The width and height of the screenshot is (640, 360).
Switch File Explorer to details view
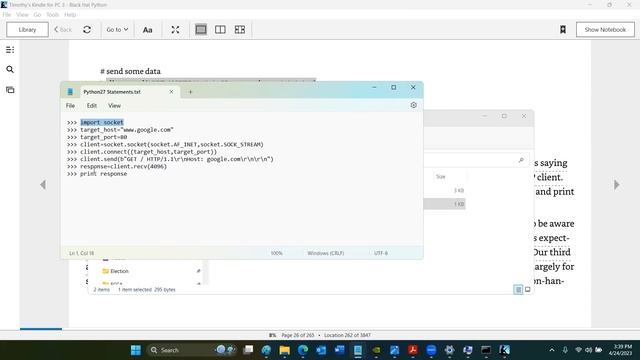pos(518,289)
